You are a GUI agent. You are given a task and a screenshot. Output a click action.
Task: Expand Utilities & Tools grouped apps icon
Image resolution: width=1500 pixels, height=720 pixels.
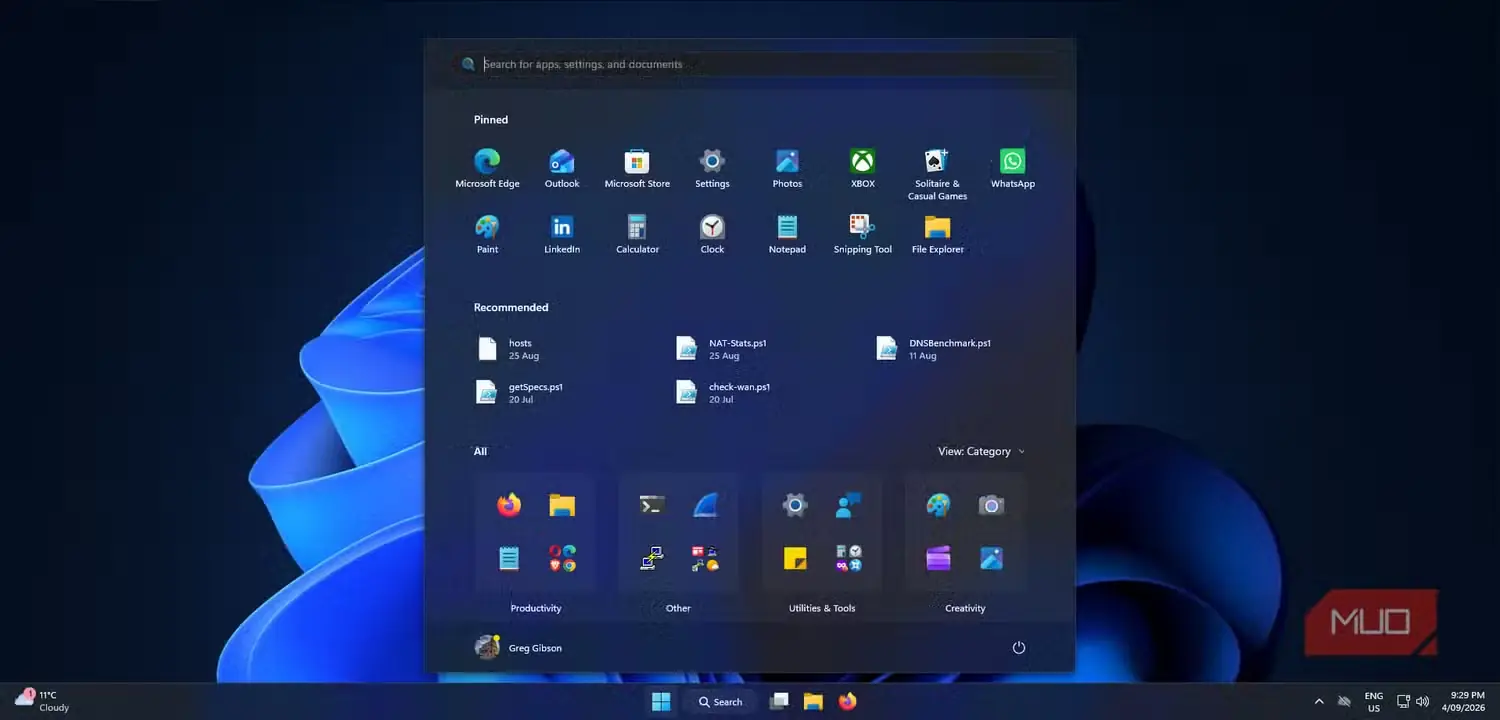[x=848, y=558]
